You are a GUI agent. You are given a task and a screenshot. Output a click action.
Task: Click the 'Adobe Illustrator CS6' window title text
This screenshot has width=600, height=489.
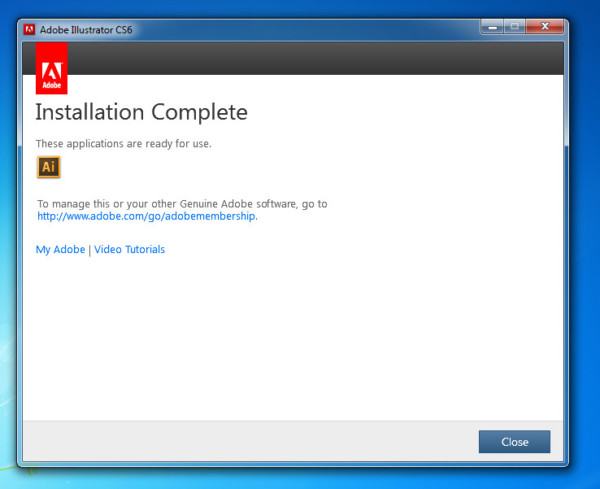pos(85,30)
